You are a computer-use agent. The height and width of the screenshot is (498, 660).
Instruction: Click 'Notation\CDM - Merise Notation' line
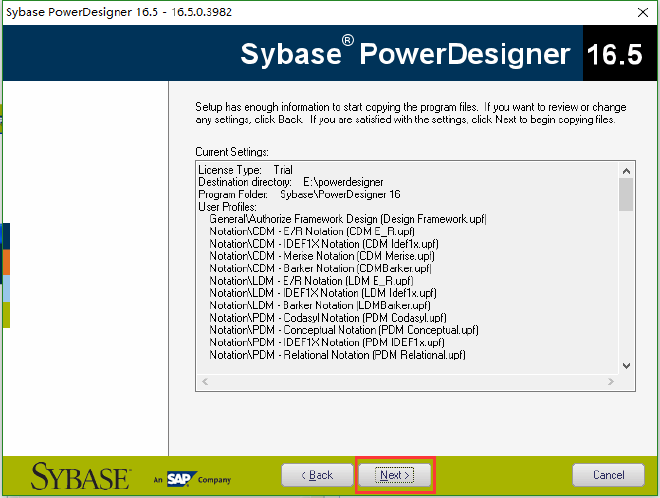(322, 256)
